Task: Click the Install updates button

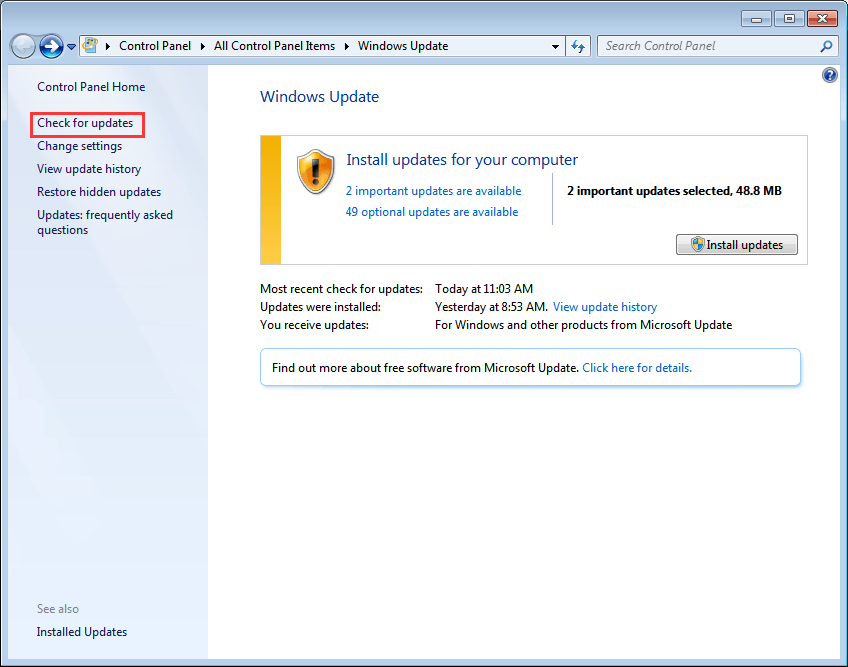Action: pyautogui.click(x=737, y=244)
